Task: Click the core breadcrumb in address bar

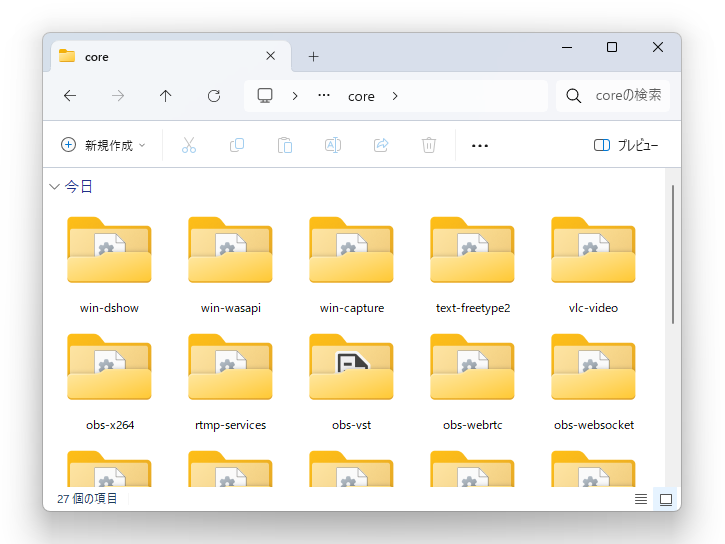Action: click(361, 96)
